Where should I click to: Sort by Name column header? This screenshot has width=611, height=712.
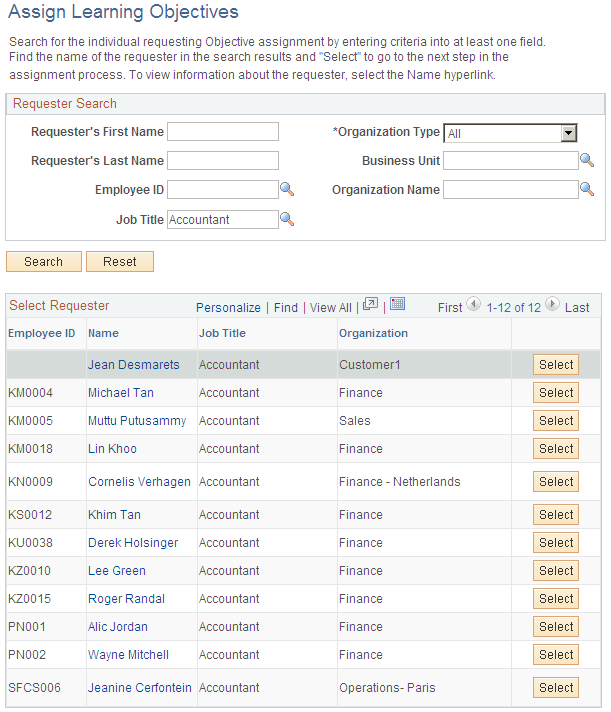tap(103, 333)
